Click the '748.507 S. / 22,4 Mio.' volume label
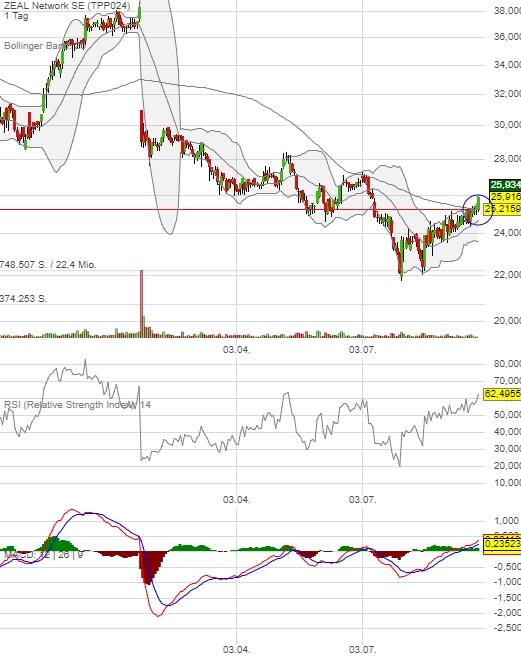This screenshot has height=658, width=521. (x=48, y=265)
